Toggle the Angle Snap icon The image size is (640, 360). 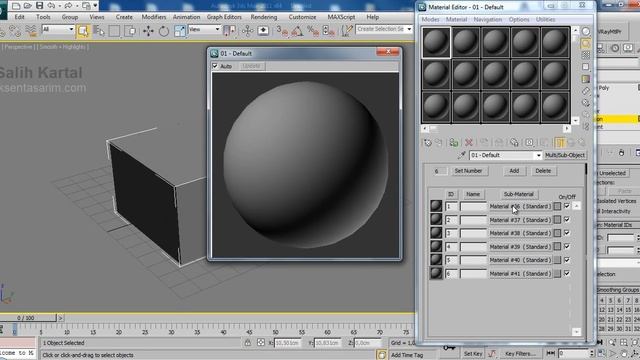[x=298, y=31]
